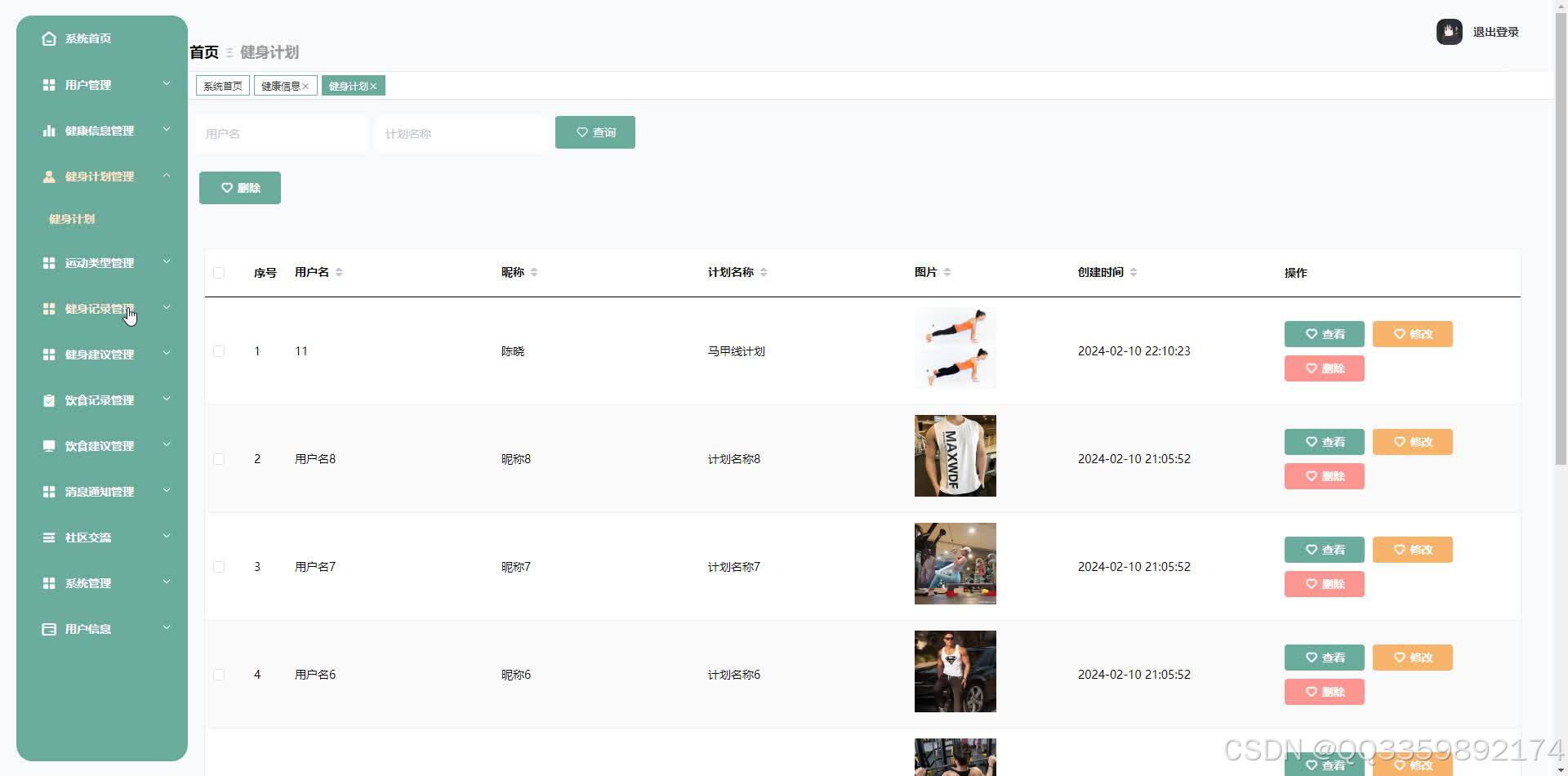
Task: Expand the 运动类型管理 chevron
Action: tap(167, 261)
